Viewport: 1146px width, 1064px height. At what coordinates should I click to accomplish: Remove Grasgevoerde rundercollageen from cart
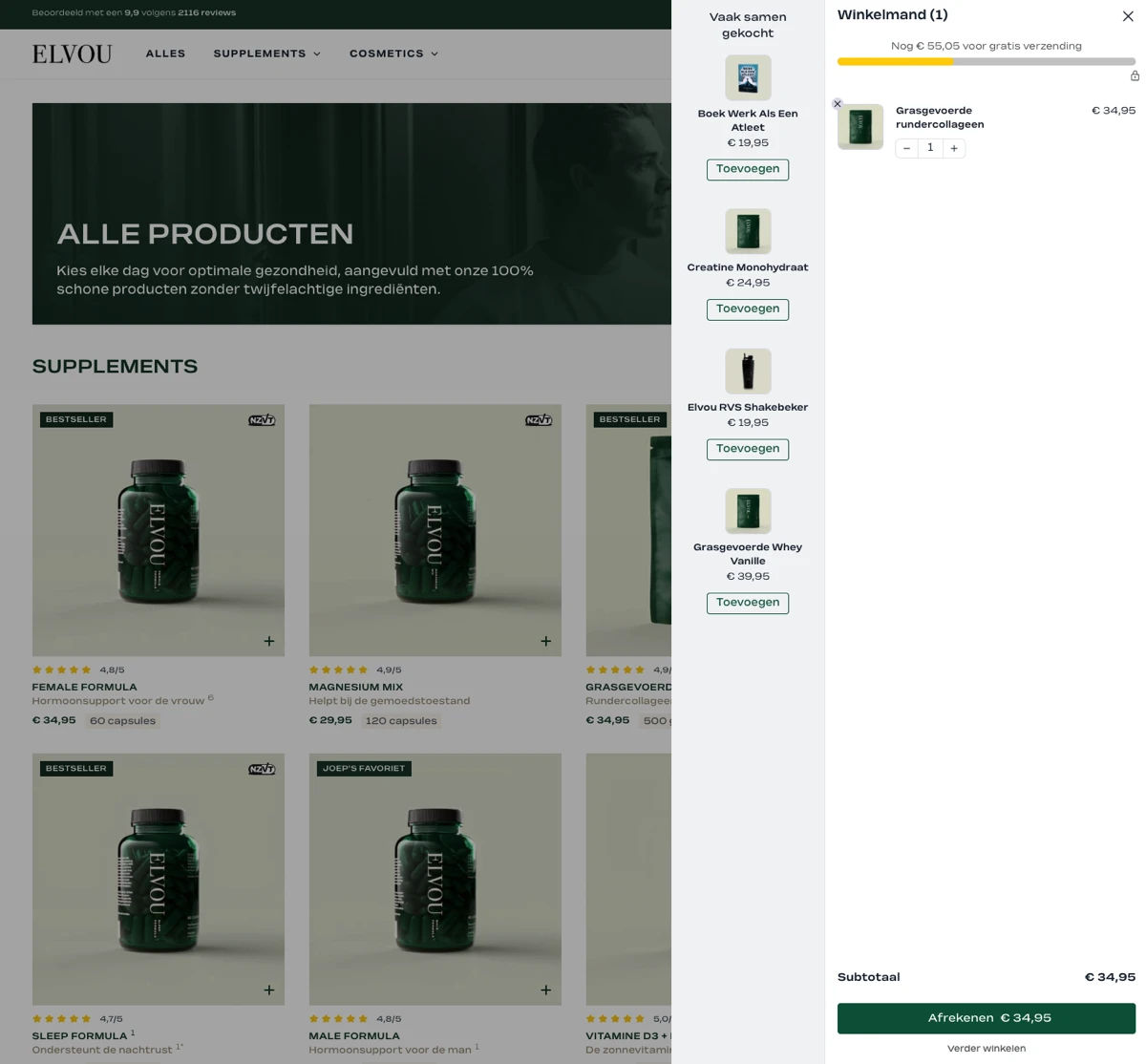(838, 104)
